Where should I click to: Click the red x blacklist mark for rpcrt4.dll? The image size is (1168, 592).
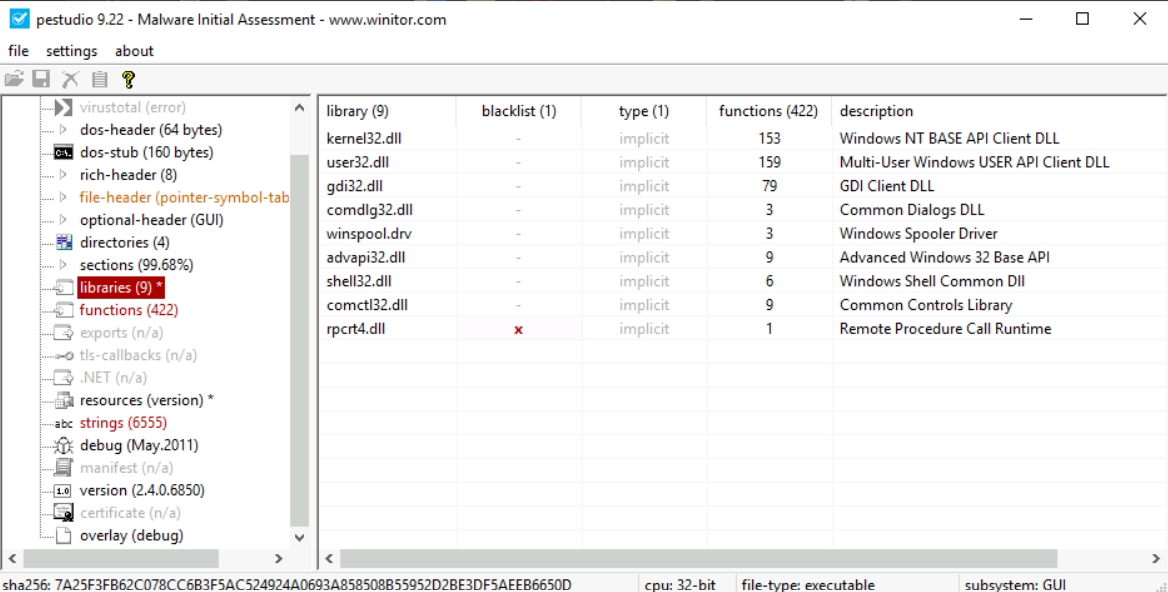[518, 329]
